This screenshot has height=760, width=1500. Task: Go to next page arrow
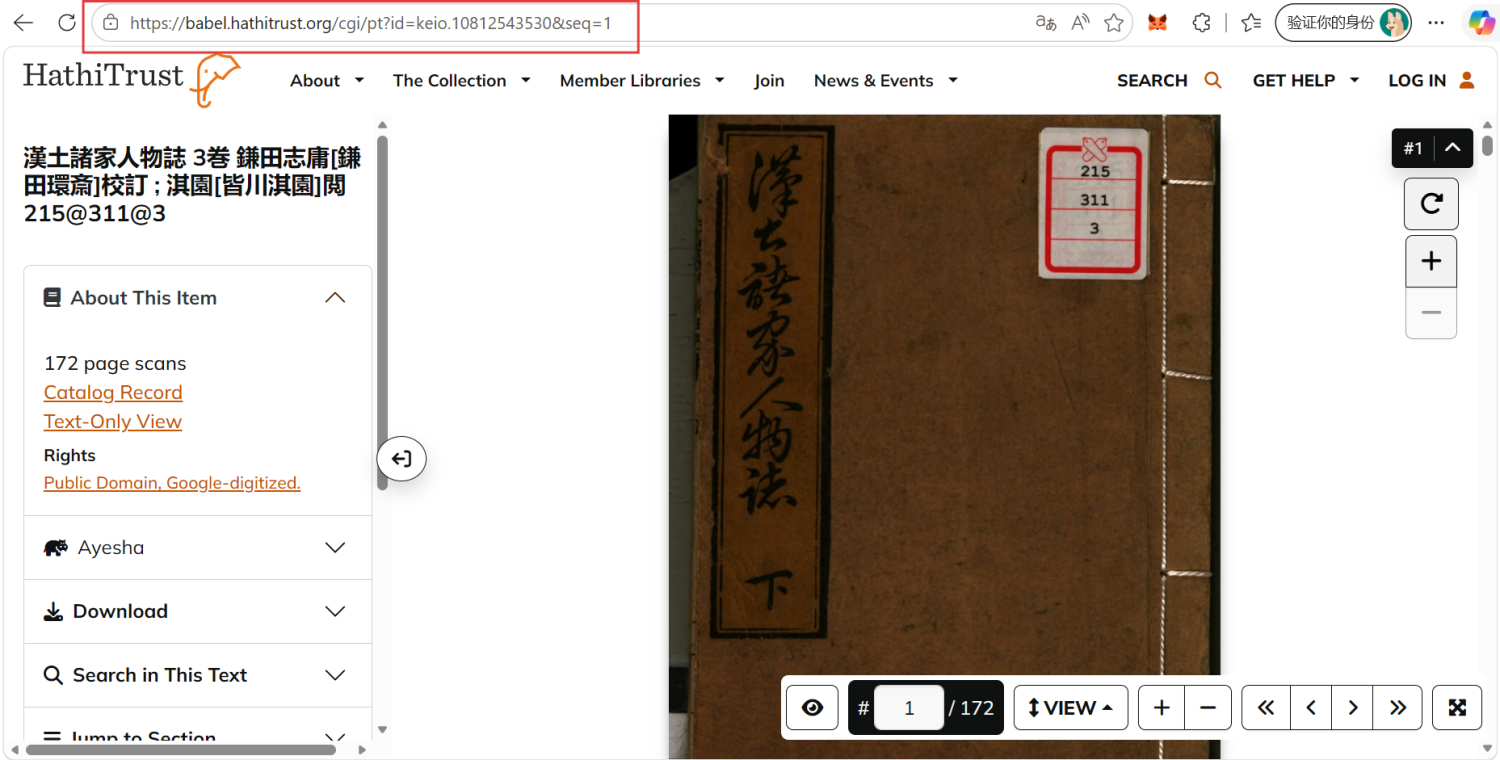click(1352, 708)
